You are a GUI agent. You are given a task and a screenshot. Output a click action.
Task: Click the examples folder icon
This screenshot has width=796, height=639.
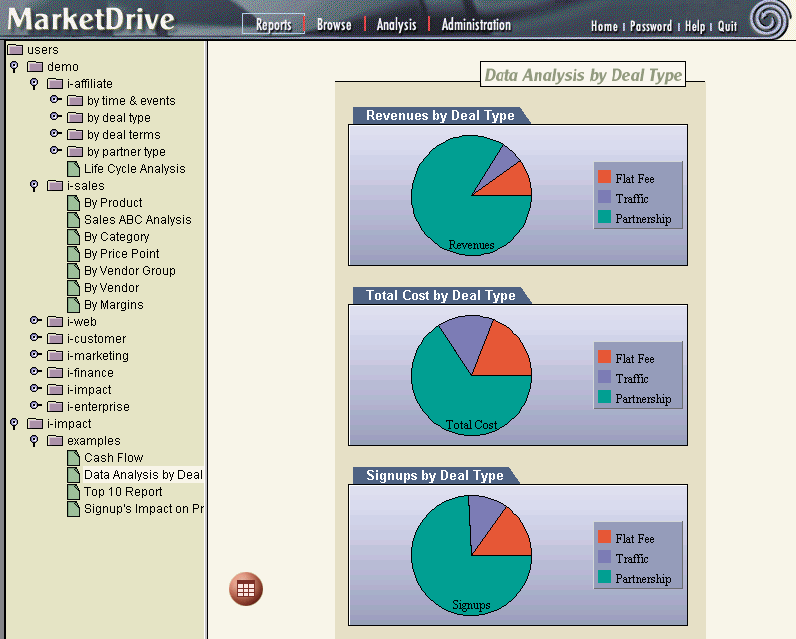click(x=55, y=441)
